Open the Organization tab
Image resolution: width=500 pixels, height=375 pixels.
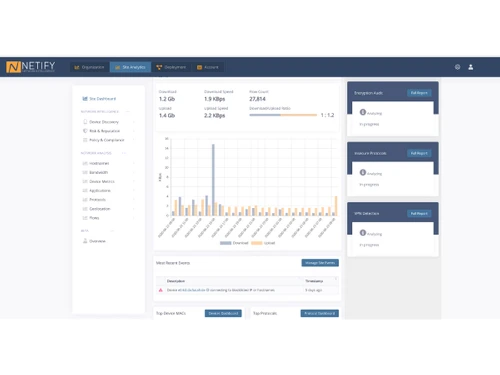coord(89,67)
